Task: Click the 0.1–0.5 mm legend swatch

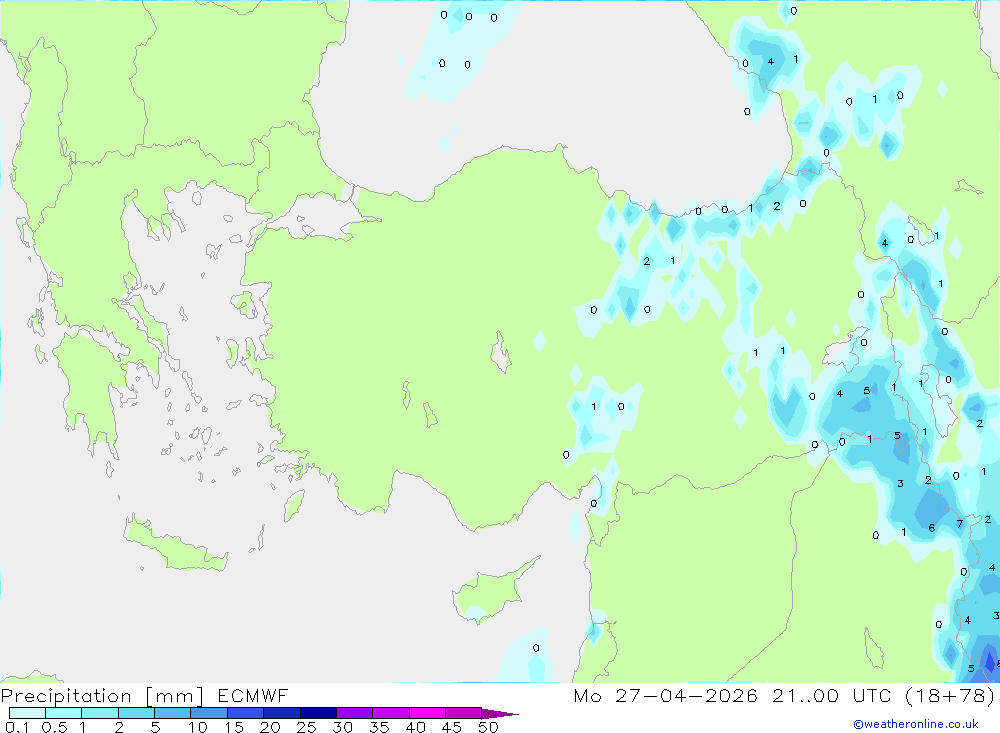Action: (27, 713)
